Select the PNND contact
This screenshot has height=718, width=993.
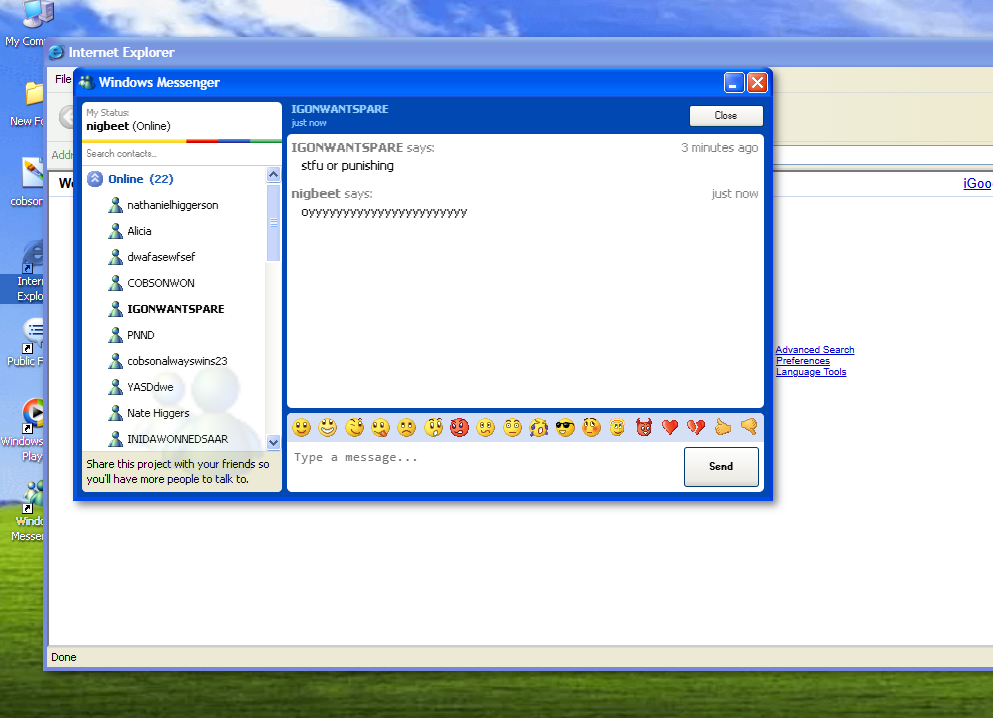(140, 335)
